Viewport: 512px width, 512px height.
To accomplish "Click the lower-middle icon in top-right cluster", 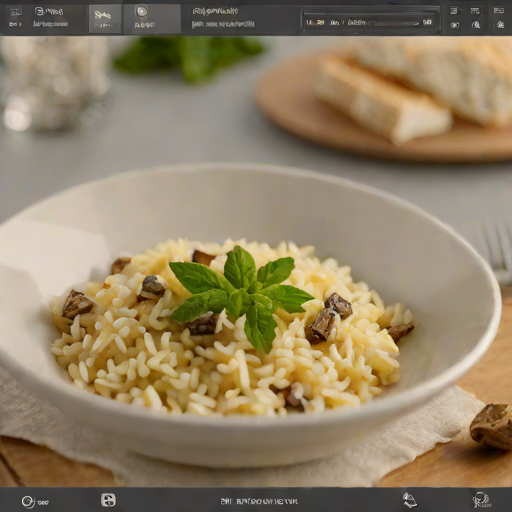I will point(476,25).
